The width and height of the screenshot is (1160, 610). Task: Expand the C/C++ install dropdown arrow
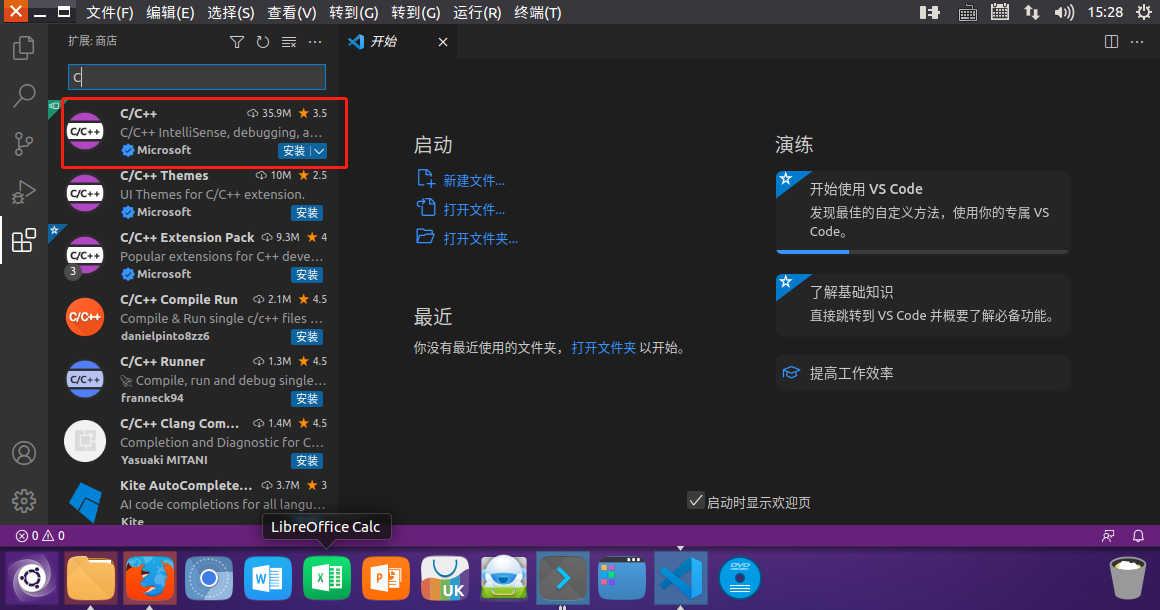[319, 151]
